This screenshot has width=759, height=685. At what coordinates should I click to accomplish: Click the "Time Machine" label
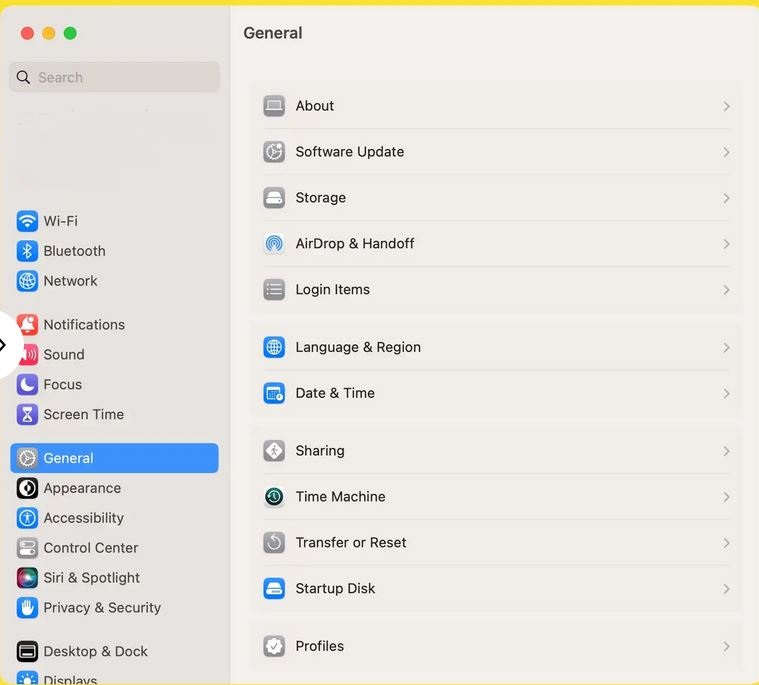coord(341,497)
